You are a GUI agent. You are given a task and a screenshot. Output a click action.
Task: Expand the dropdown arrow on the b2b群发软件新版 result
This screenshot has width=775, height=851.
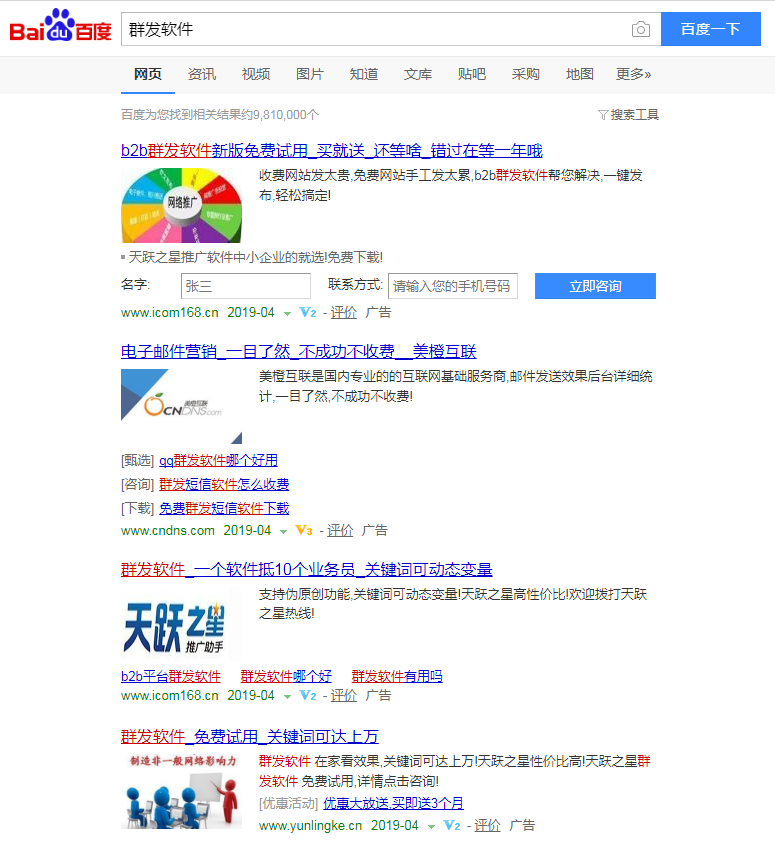pyautogui.click(x=287, y=314)
